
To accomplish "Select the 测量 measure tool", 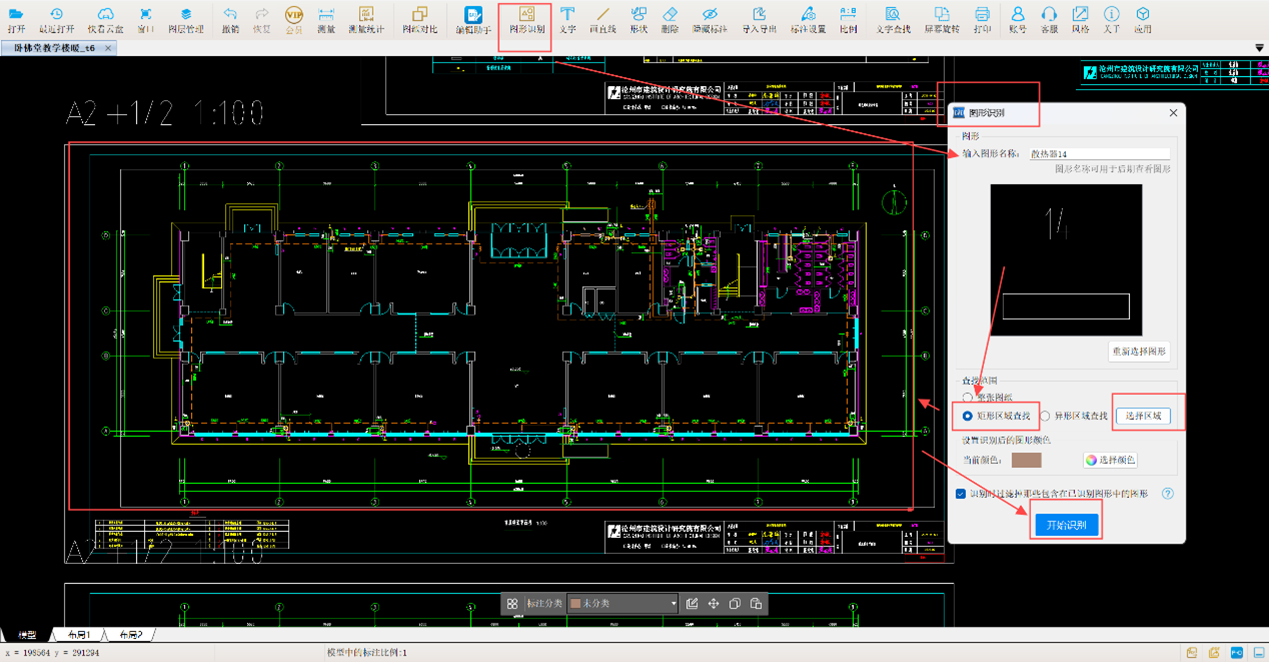I will [x=326, y=18].
